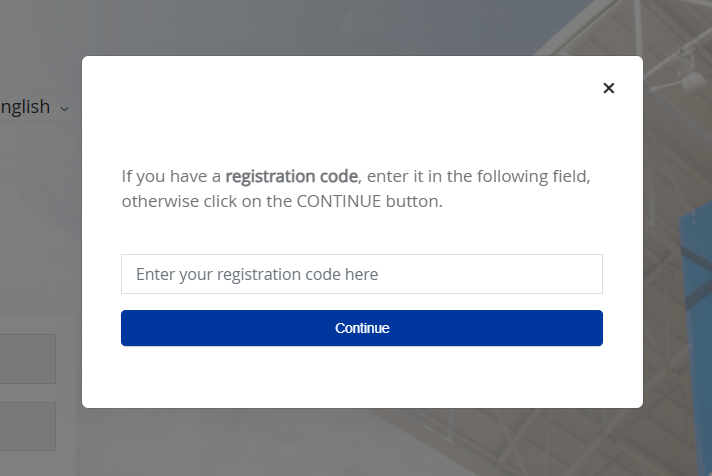This screenshot has width=712, height=476.
Task: Click white space beneath the Continue button
Action: pos(361,377)
